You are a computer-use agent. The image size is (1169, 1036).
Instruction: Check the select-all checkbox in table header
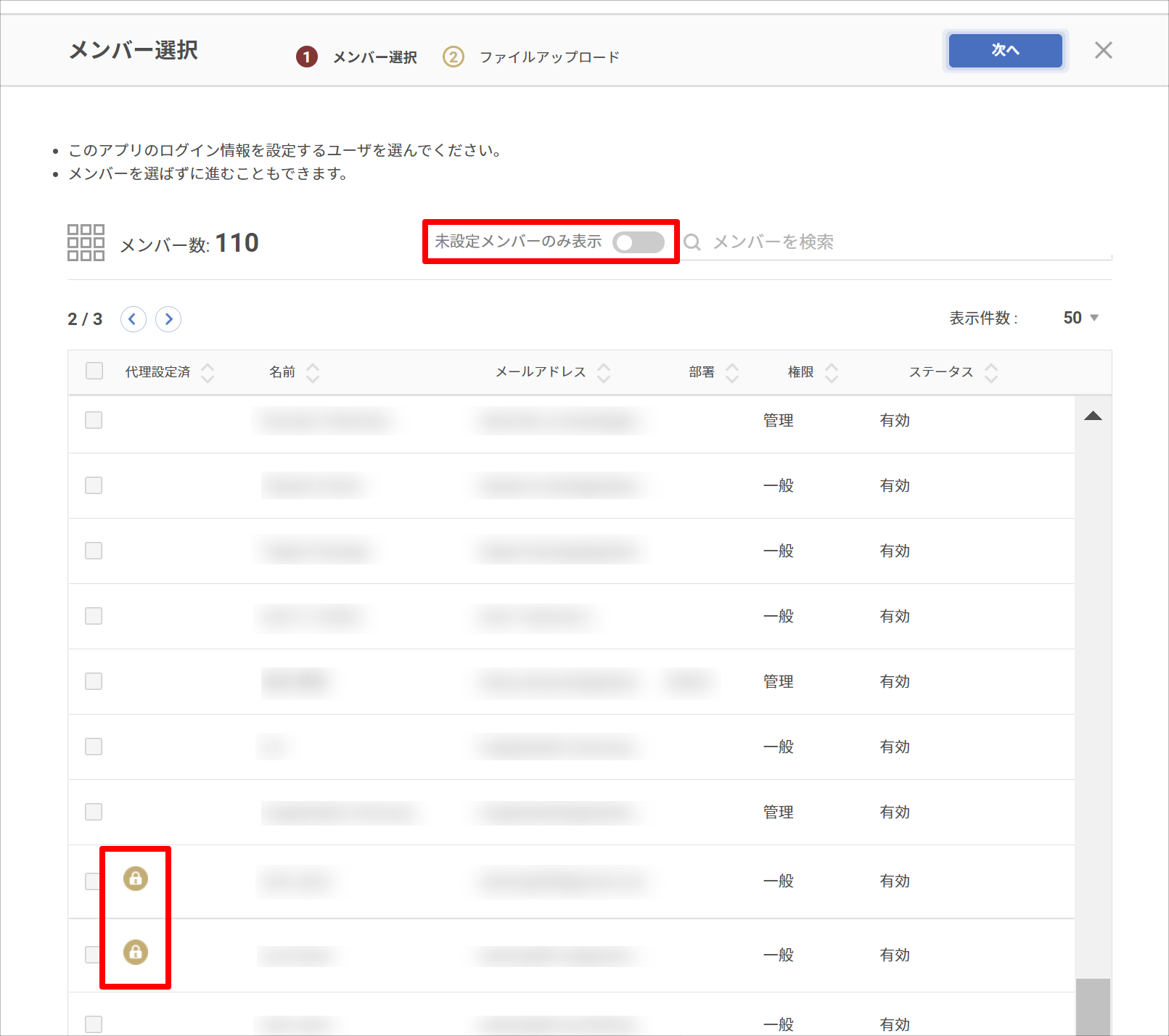94,371
